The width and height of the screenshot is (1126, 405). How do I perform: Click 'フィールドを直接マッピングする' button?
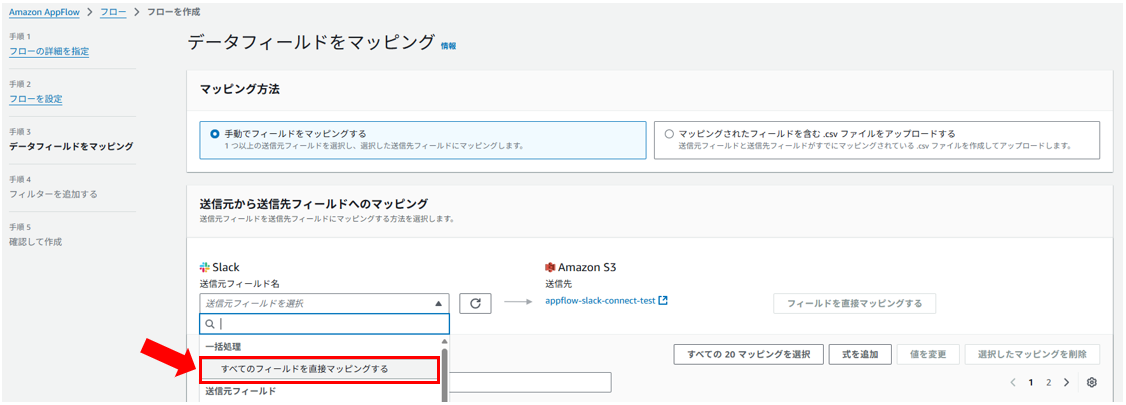tap(855, 304)
